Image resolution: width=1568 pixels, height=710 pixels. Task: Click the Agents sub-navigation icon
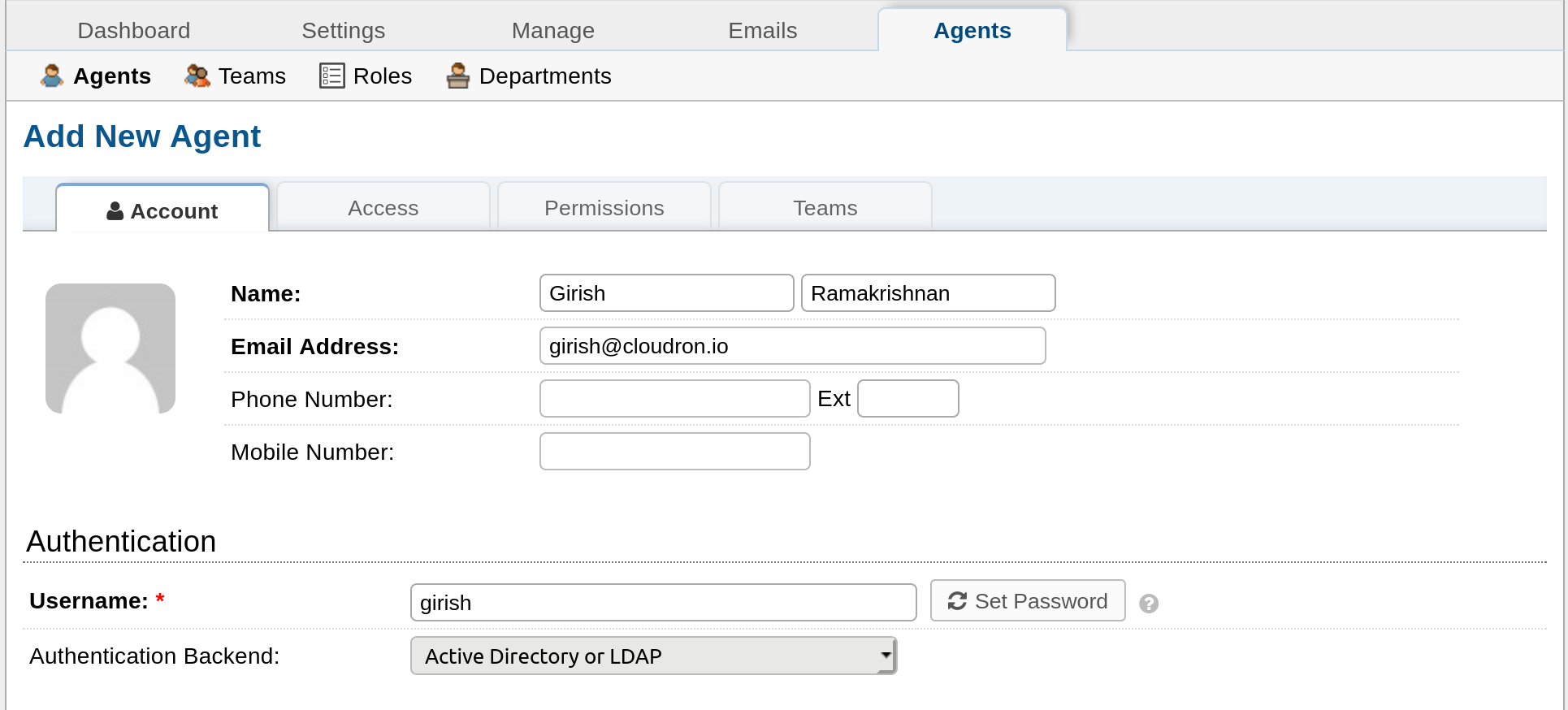click(x=52, y=76)
